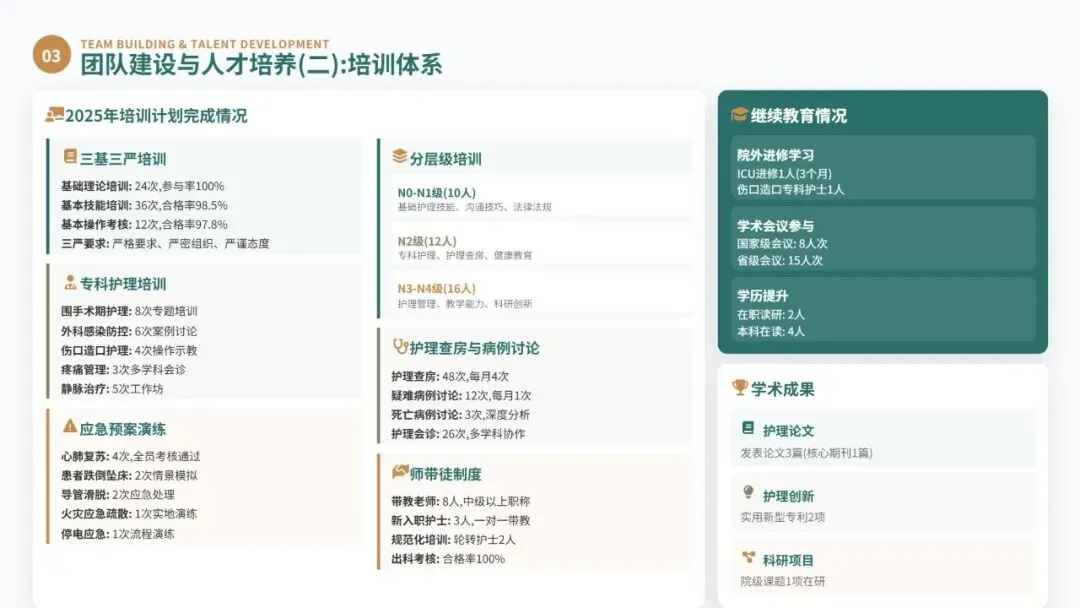
Task: Click the 分层级培训 heading
Action: (446, 159)
